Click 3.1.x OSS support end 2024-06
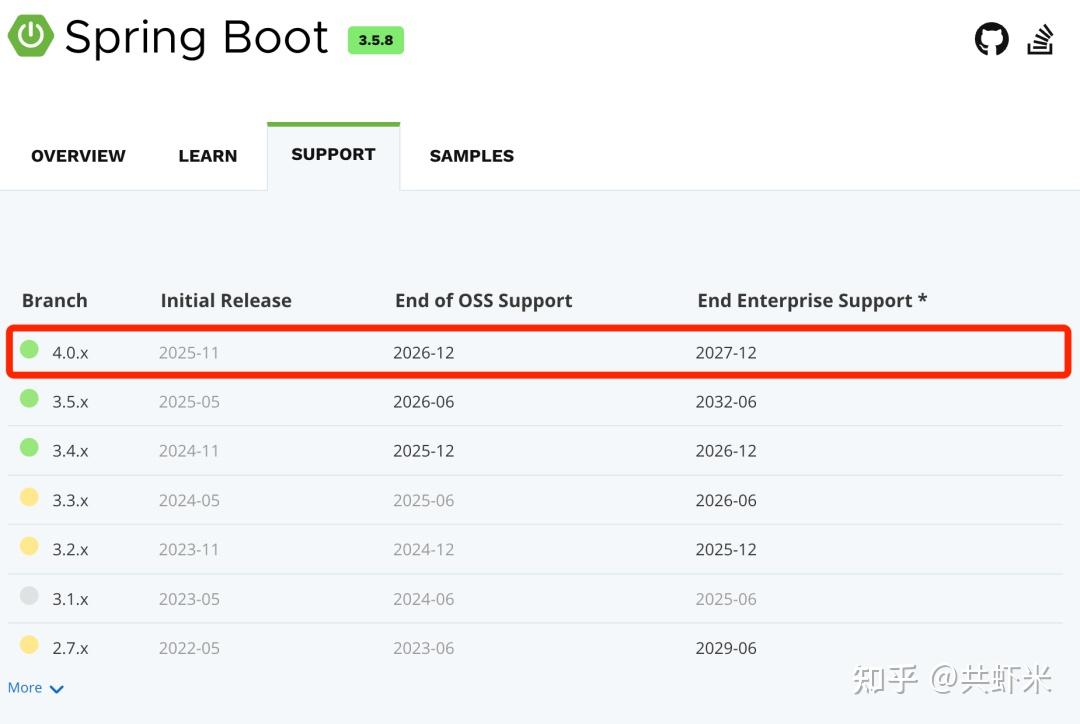 click(424, 599)
